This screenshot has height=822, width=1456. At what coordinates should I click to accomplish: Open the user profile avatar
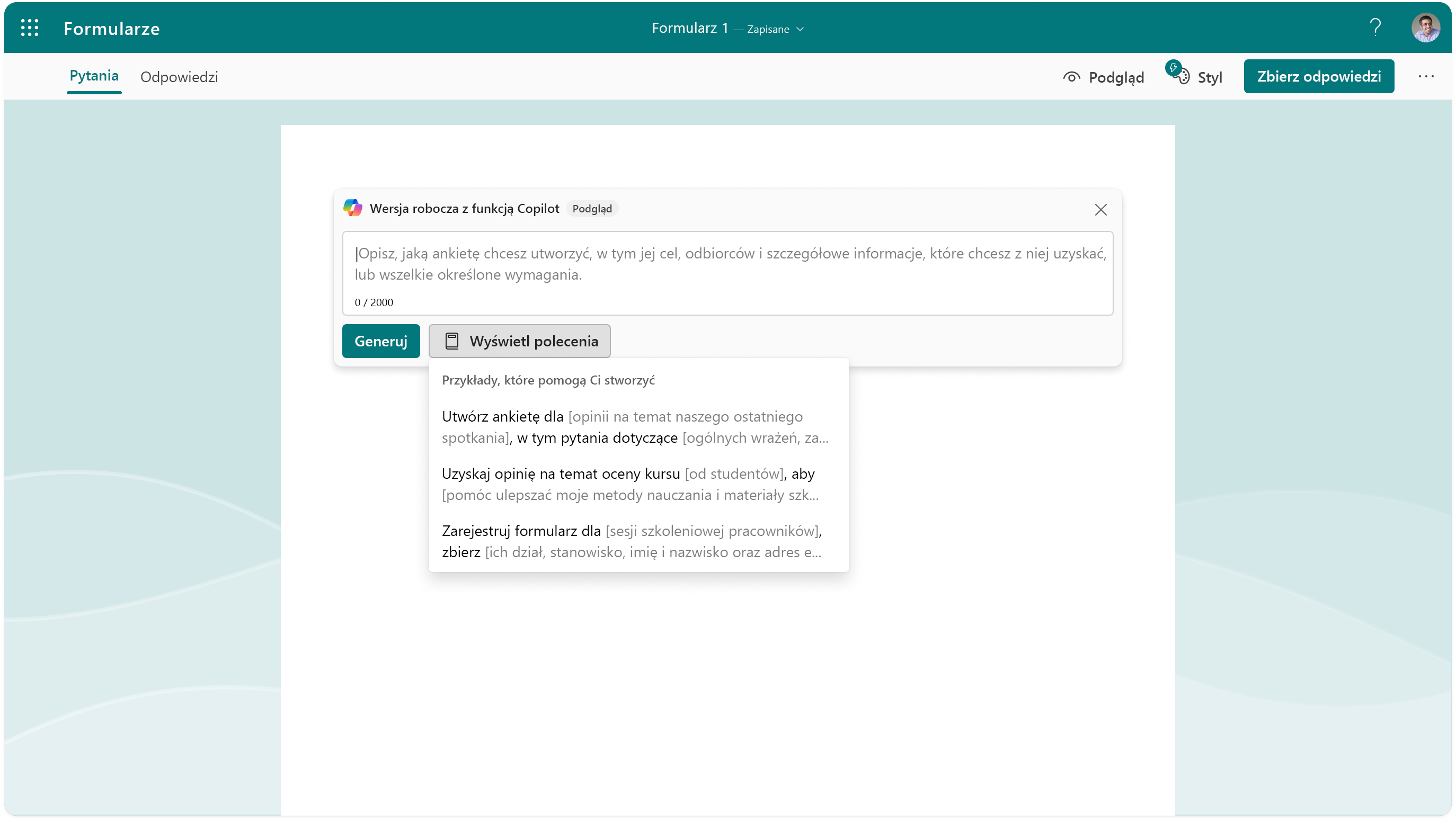click(x=1425, y=28)
